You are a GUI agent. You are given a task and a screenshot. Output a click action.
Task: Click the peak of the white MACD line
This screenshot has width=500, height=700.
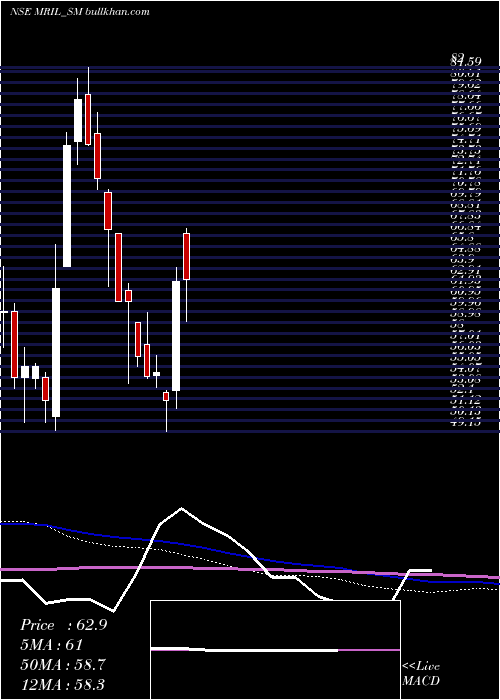pos(181,508)
